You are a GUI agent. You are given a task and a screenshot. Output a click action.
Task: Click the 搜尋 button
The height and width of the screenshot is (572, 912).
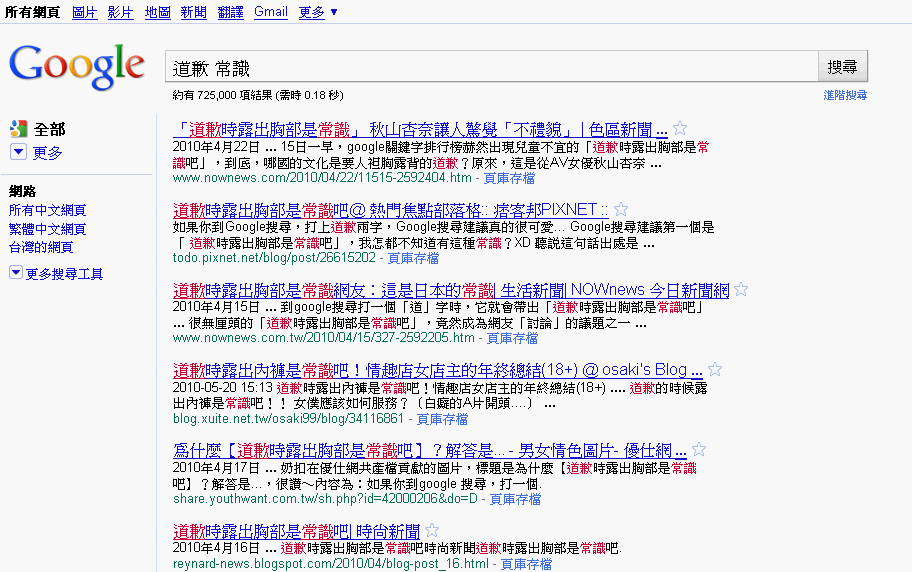tap(843, 67)
